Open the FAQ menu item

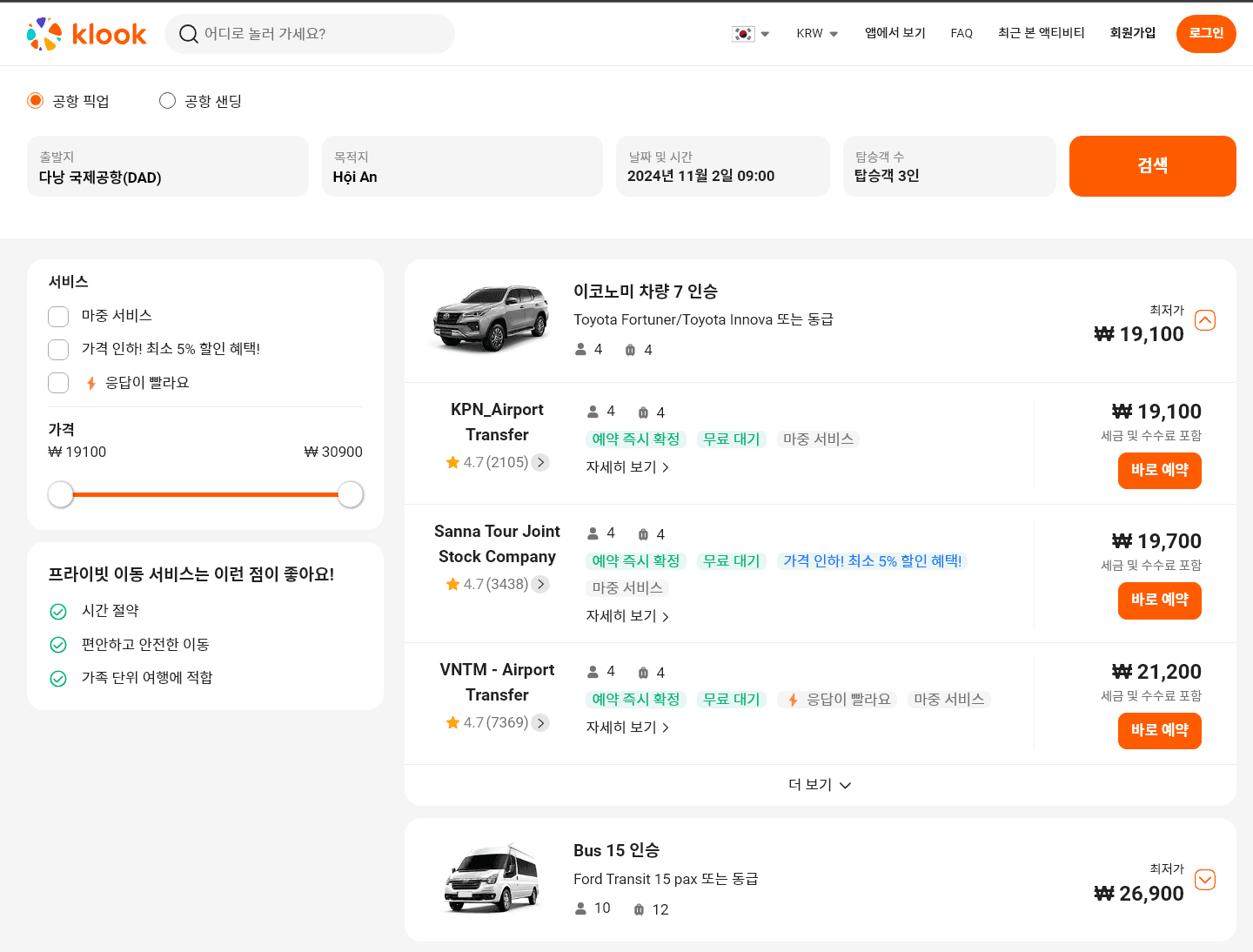[x=962, y=34]
